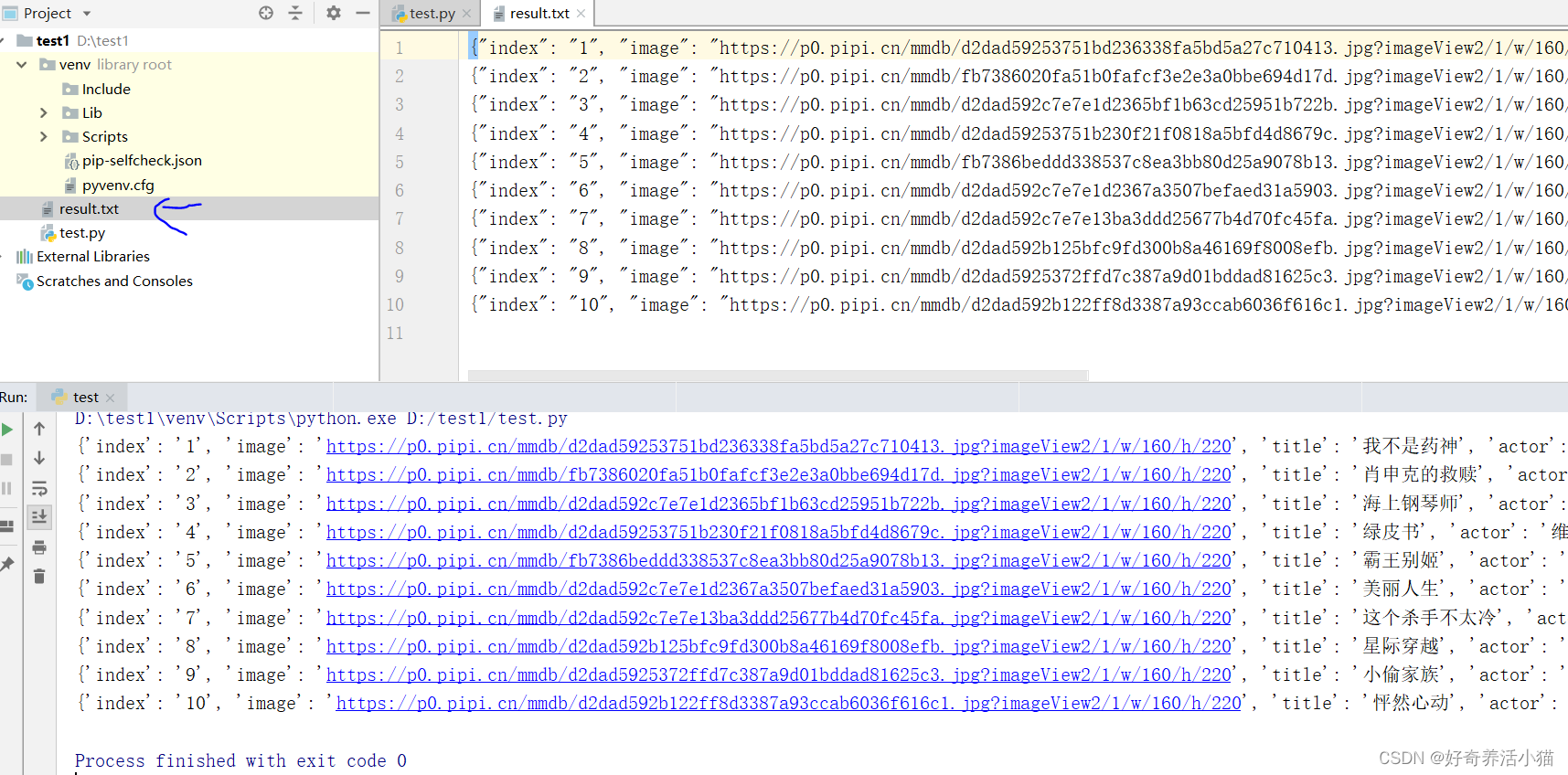Click the '我不是药神' title in console output

1413,446
